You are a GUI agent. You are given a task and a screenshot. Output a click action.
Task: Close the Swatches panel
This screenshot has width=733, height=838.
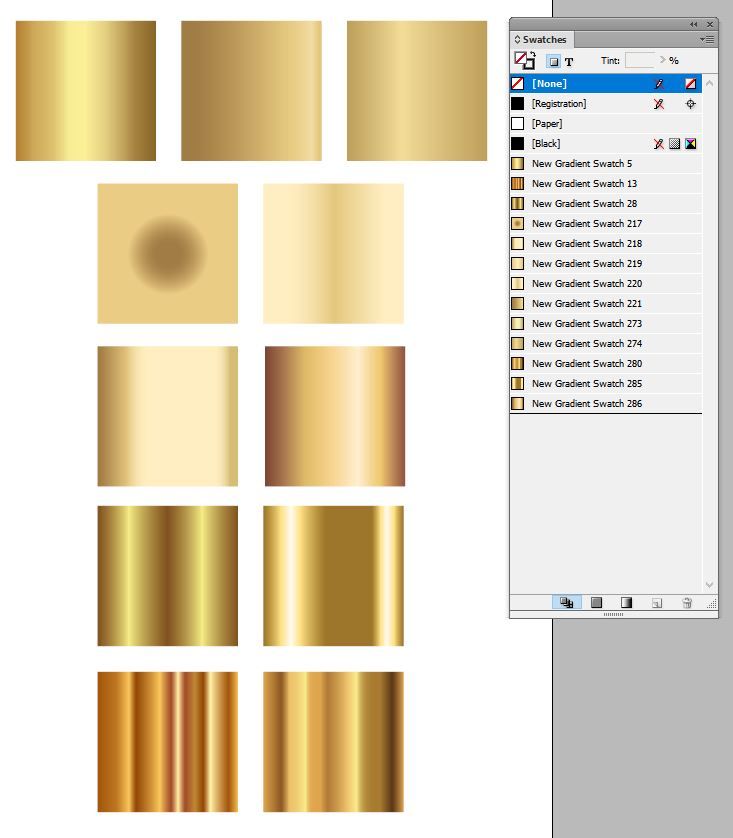(710, 24)
